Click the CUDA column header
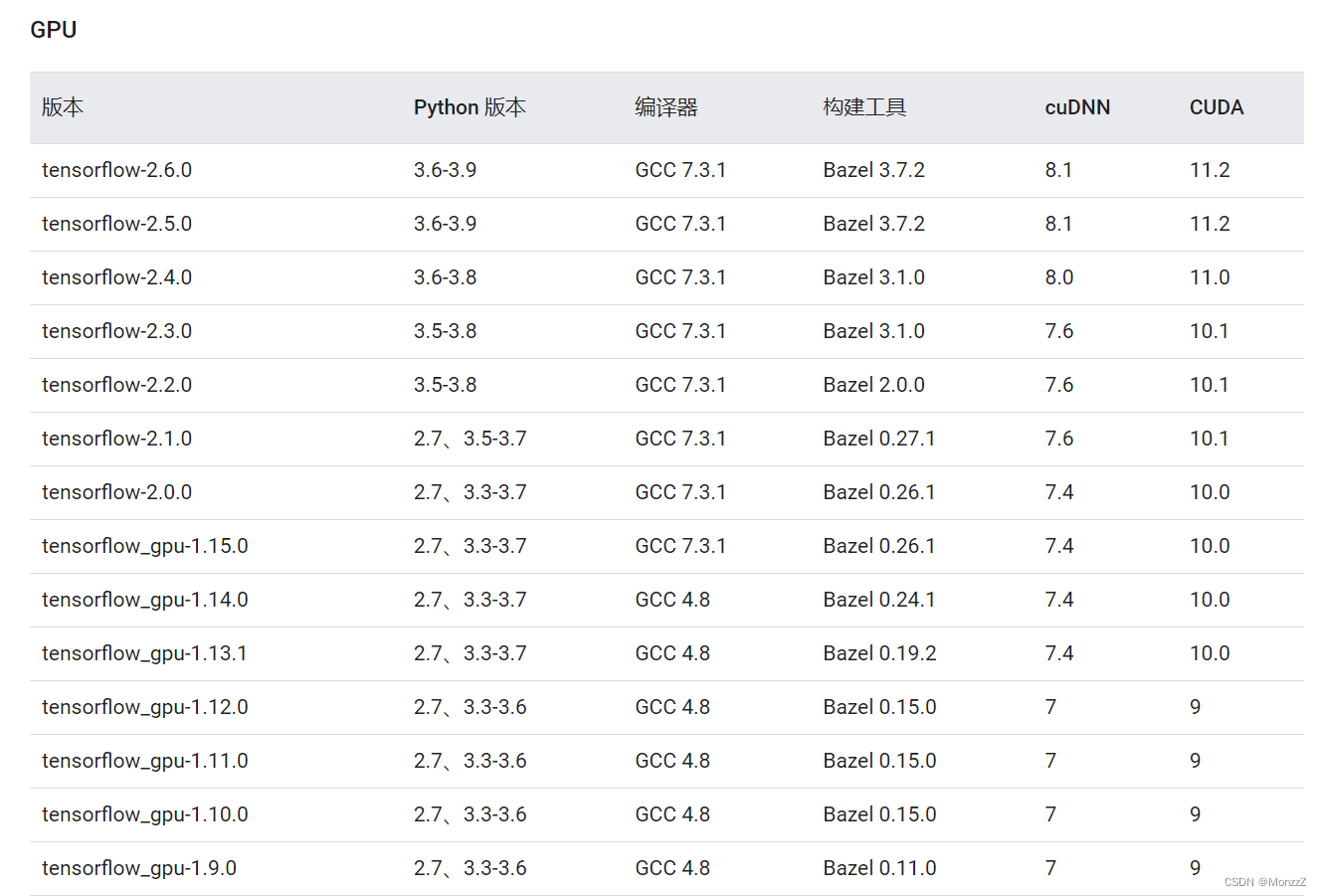This screenshot has height=896, width=1322. click(1217, 107)
